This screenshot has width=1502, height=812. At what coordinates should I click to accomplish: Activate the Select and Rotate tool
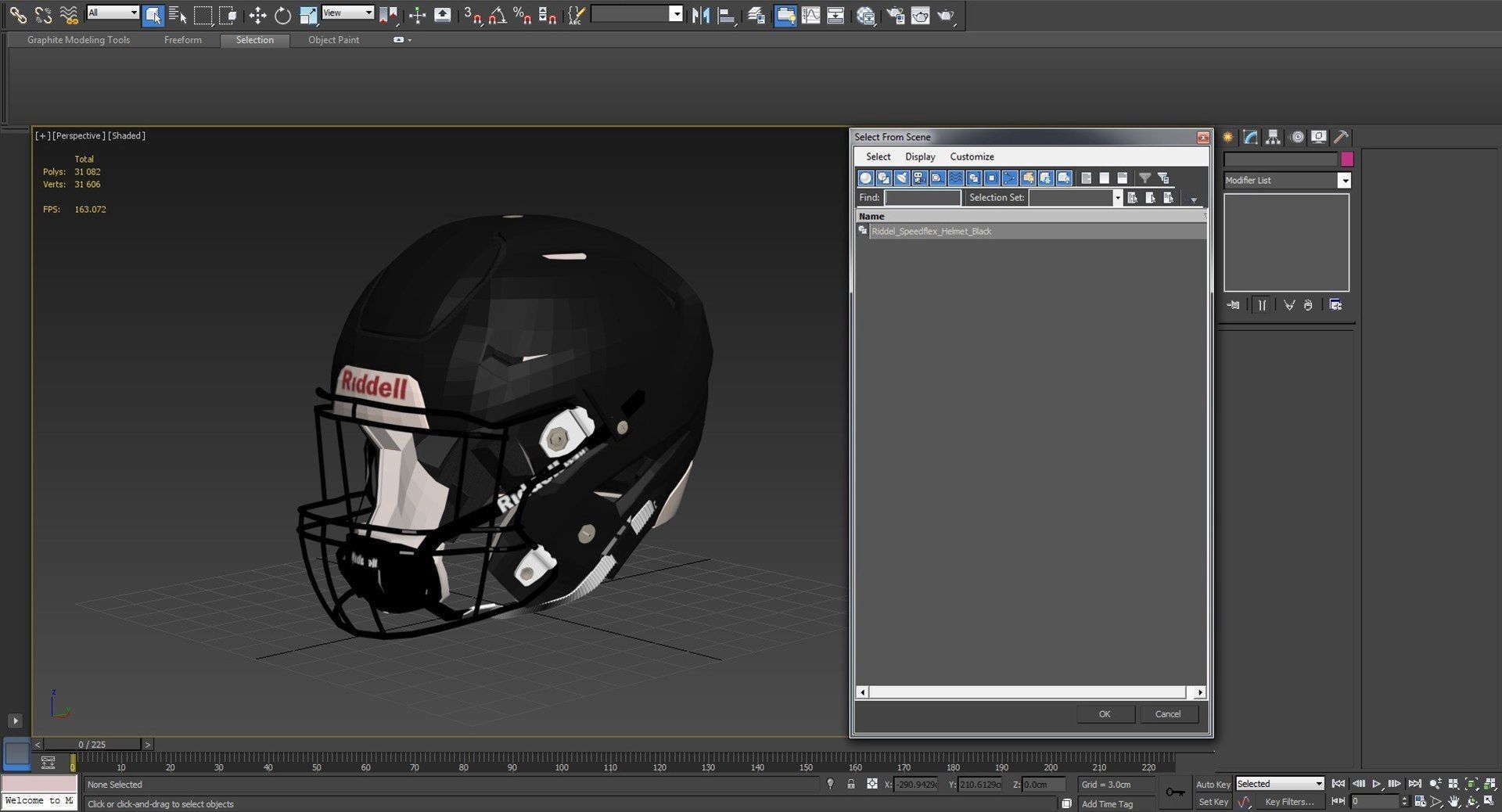pyautogui.click(x=282, y=14)
